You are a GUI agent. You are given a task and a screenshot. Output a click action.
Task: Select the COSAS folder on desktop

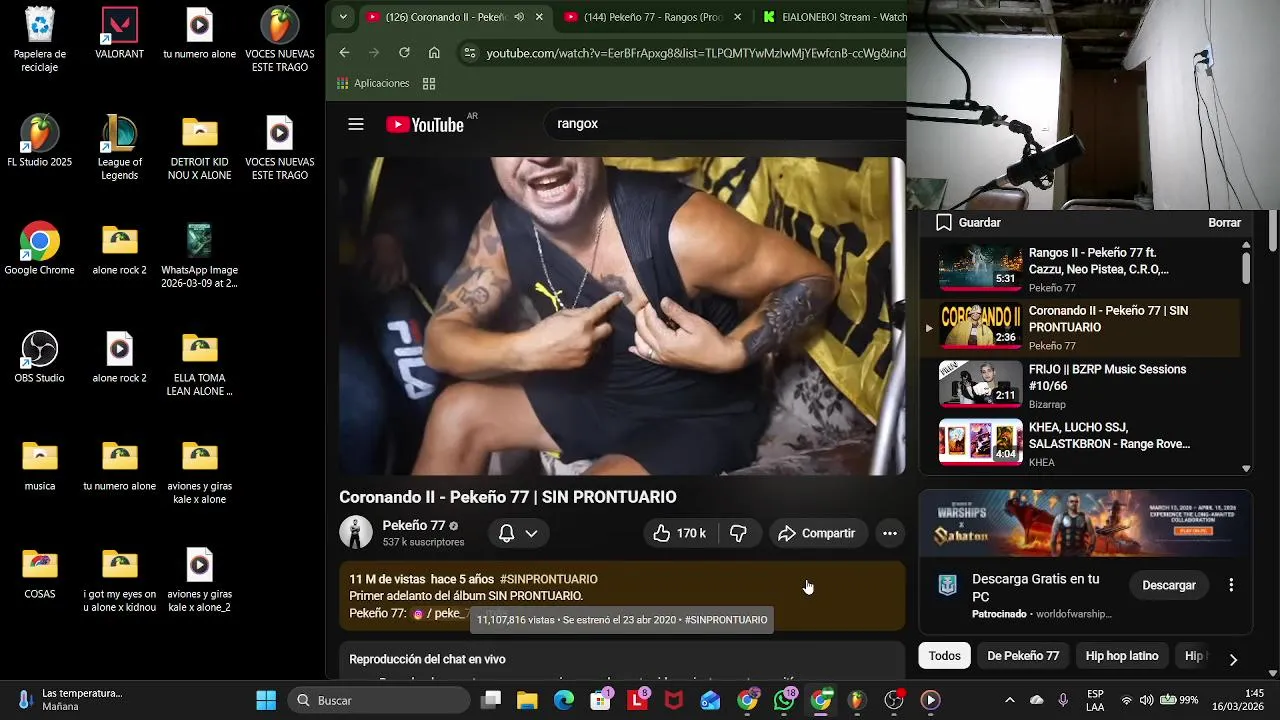[x=40, y=574]
